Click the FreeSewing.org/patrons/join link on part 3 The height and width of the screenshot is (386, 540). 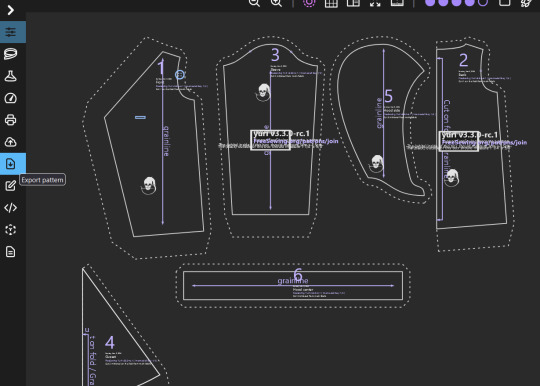coord(296,141)
